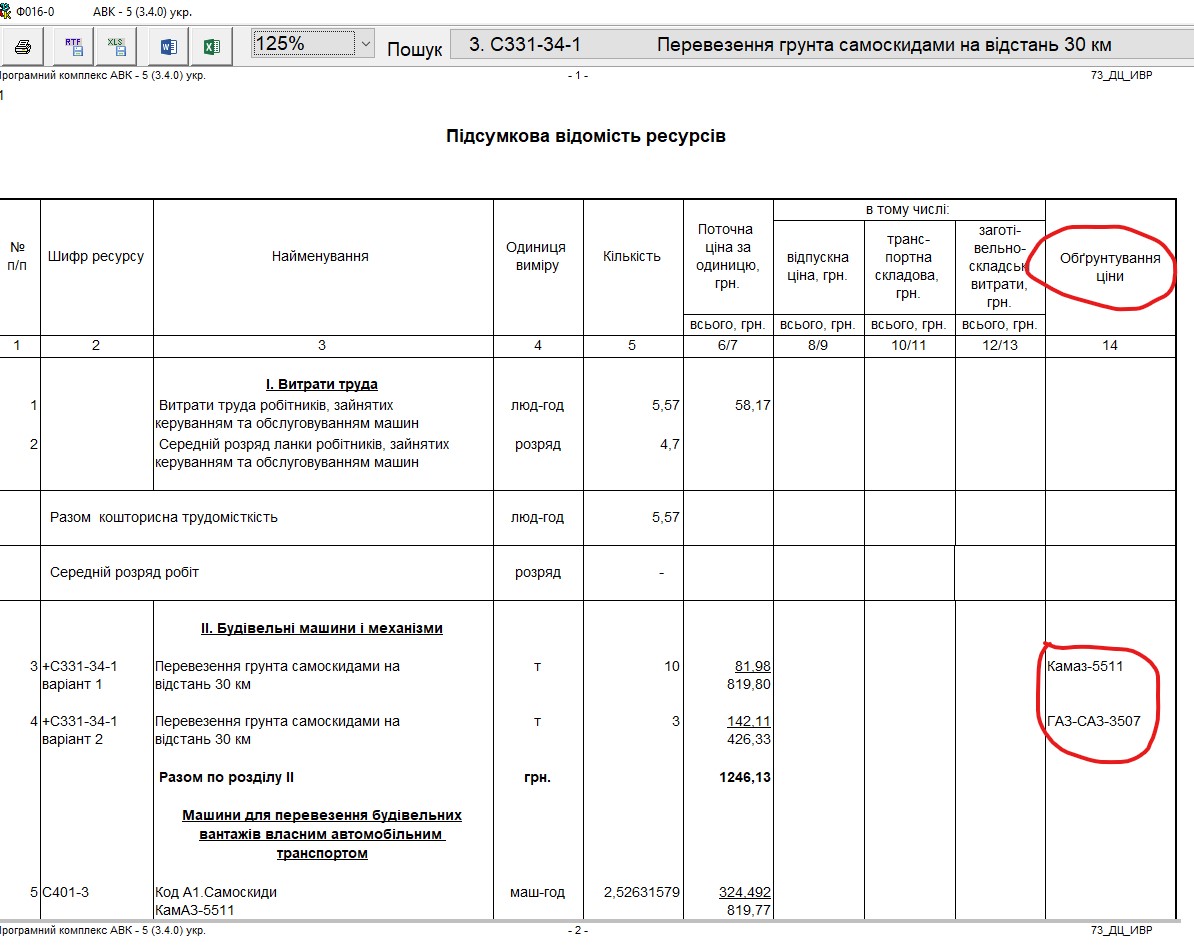The height and width of the screenshot is (947, 1194).
Task: Click column header заготівельно-складські витрати
Action: (999, 266)
